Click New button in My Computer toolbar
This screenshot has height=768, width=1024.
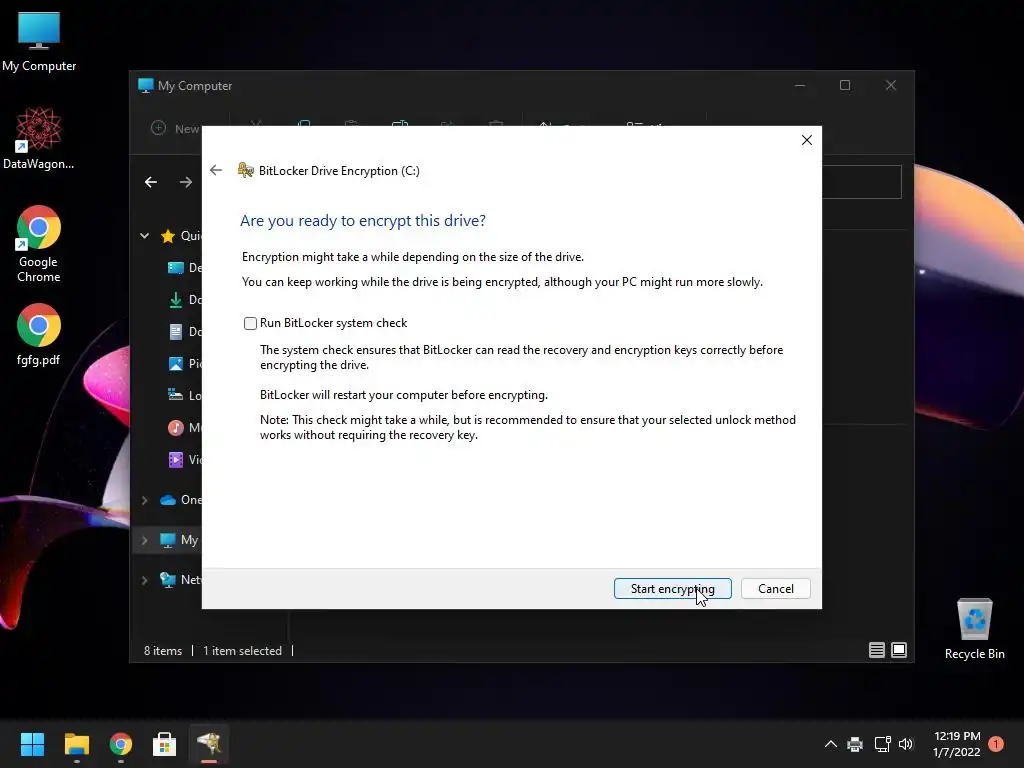click(x=175, y=129)
